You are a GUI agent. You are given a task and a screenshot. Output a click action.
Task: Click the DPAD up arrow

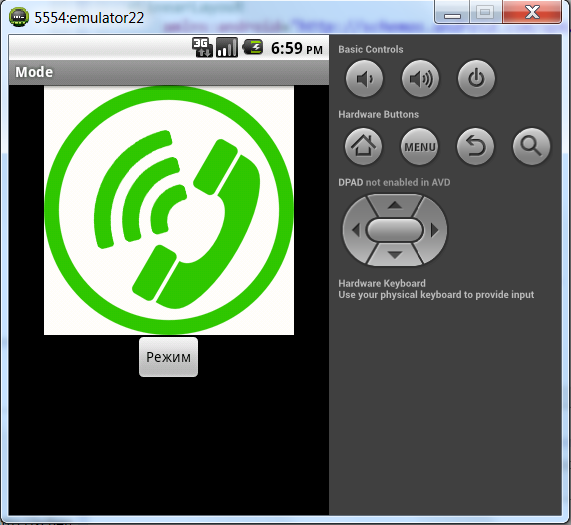tap(395, 206)
